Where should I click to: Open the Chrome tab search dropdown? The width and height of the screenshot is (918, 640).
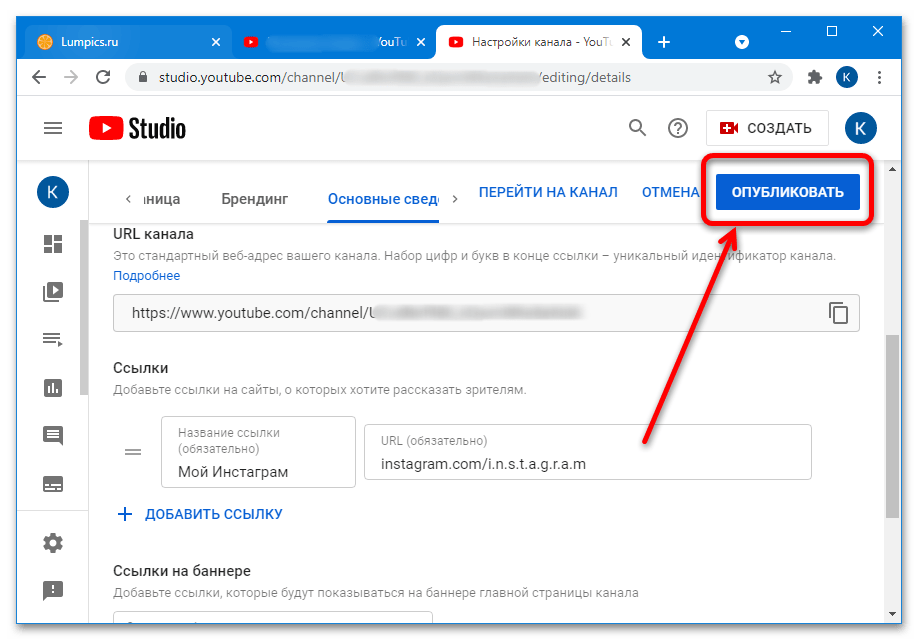point(742,42)
